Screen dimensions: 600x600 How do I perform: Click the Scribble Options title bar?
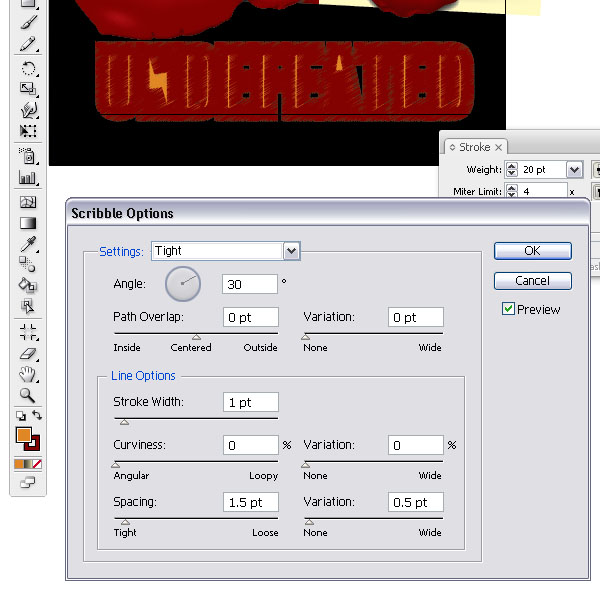click(x=328, y=213)
